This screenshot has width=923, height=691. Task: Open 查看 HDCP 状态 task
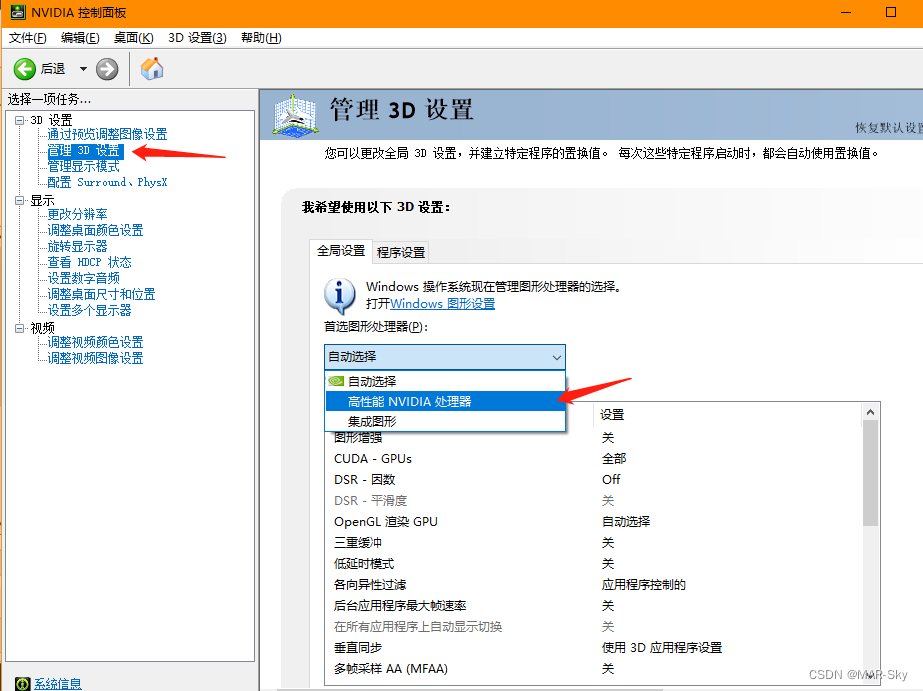(x=89, y=262)
